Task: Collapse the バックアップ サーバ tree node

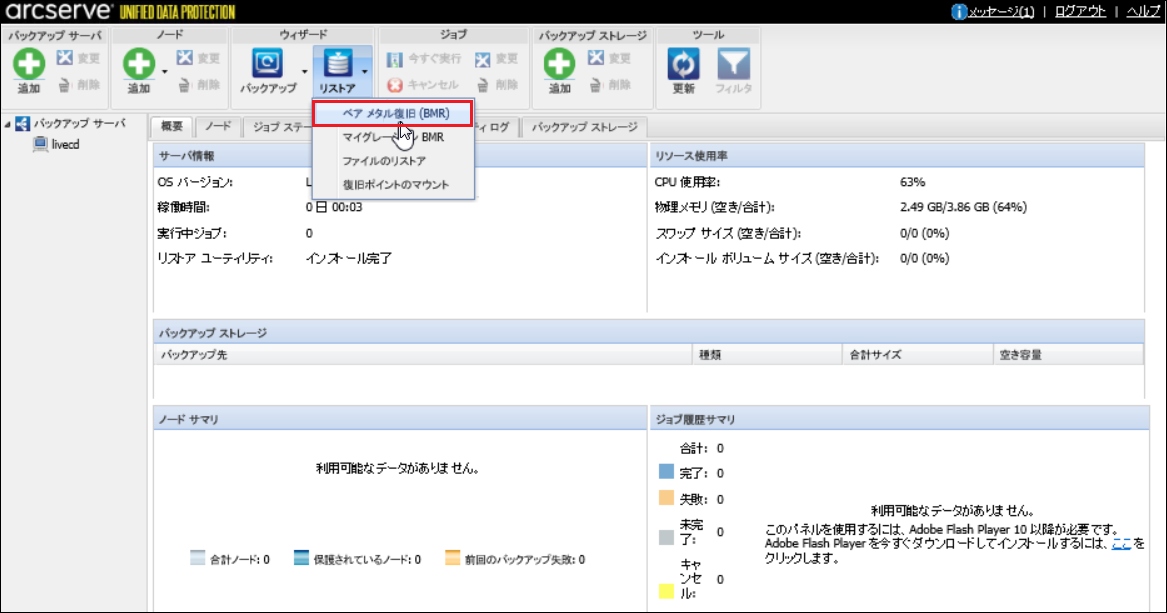Action: [7, 124]
